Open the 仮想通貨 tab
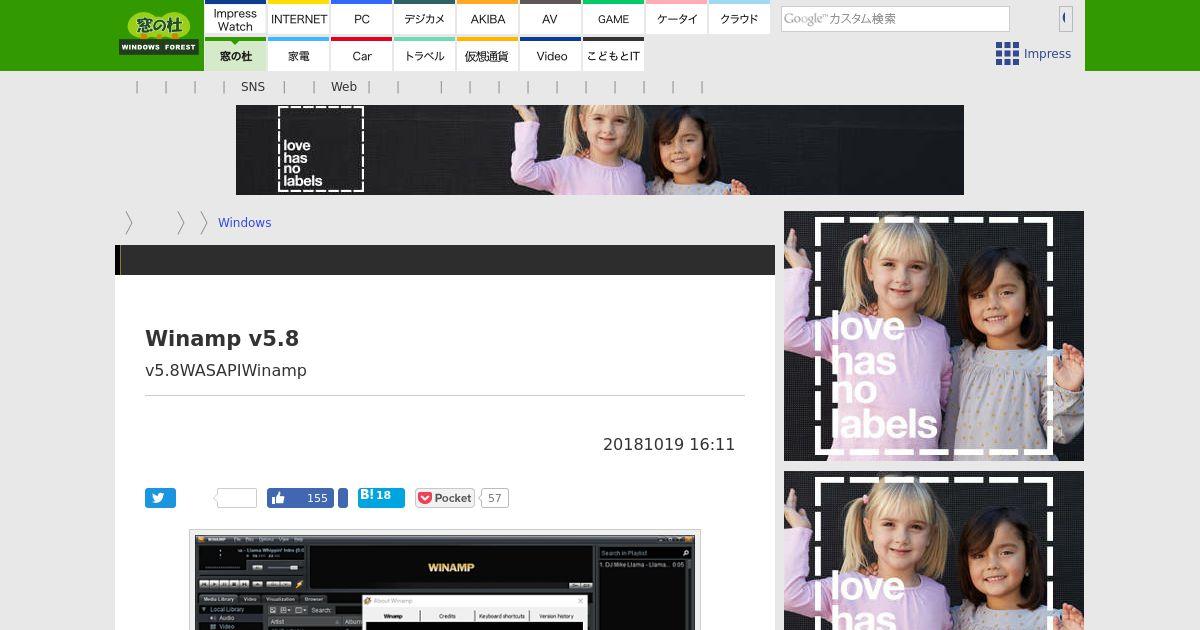This screenshot has width=1200, height=630. (x=488, y=55)
